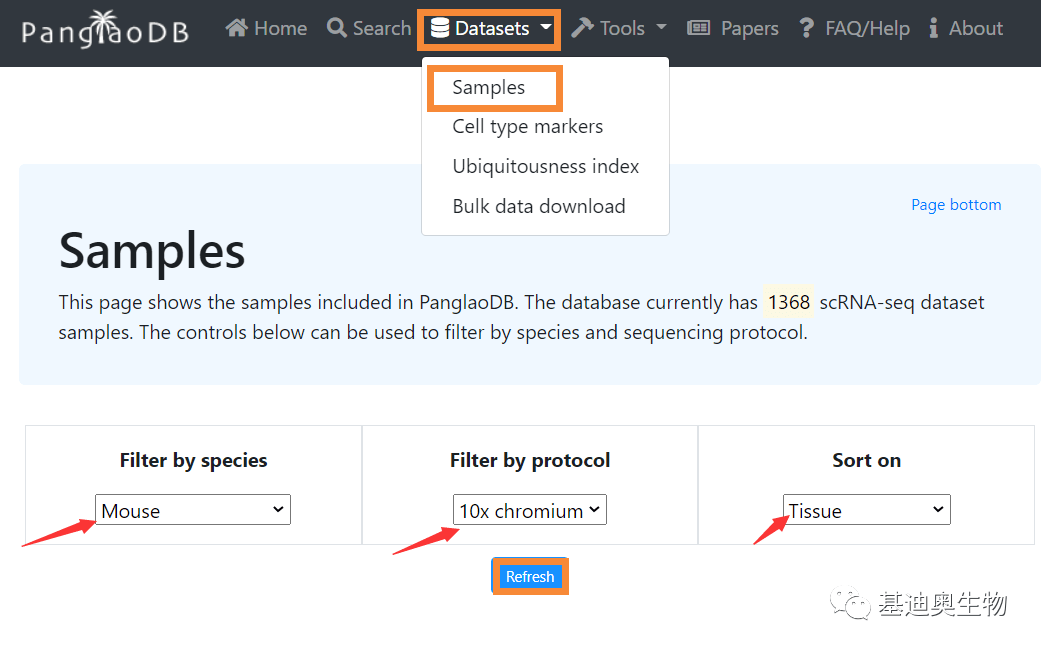Viewport: 1041px width, 650px height.
Task: Click the Datasets database stack icon
Action: [440, 28]
